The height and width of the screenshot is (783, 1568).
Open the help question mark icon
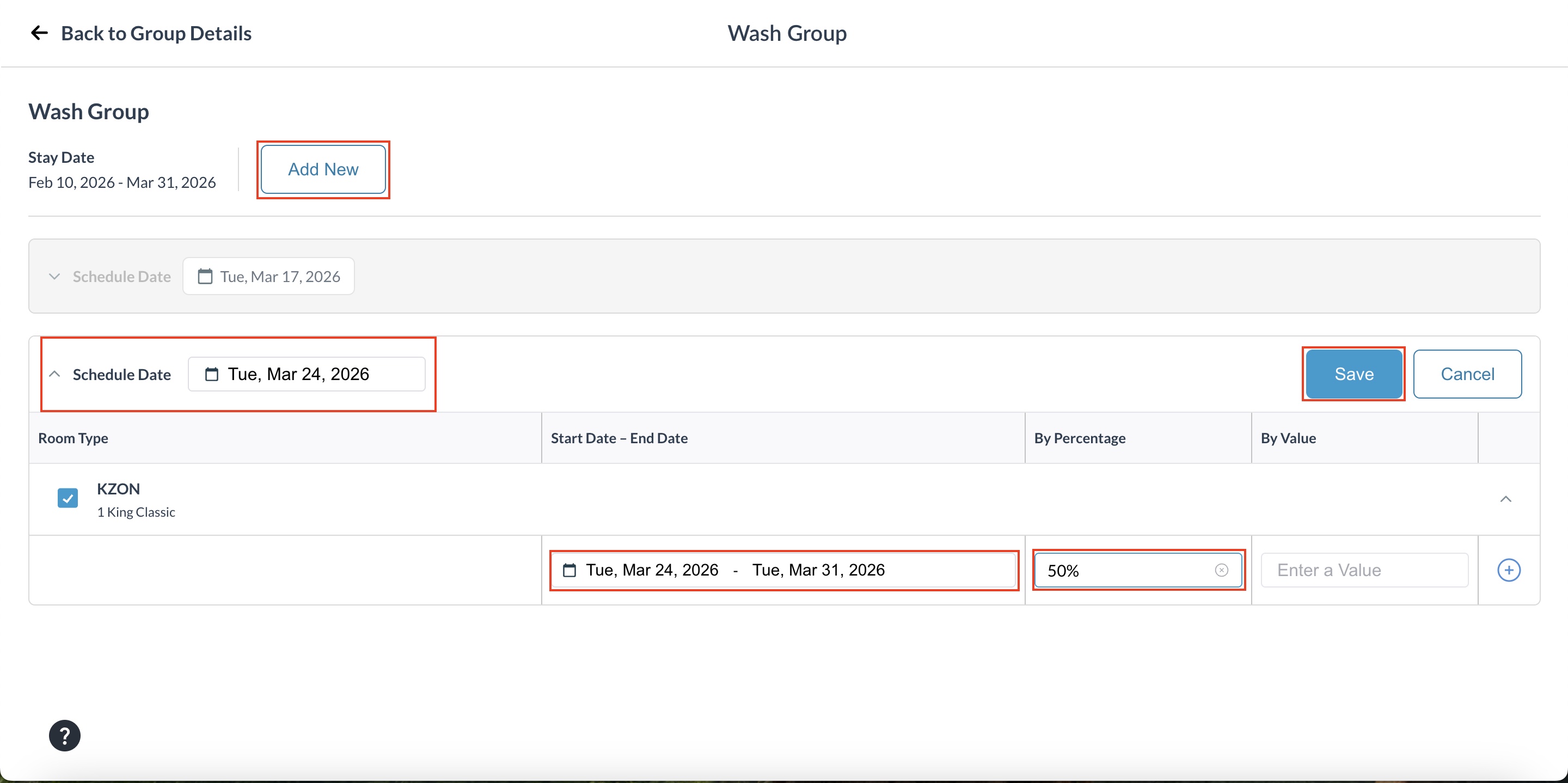tap(65, 736)
